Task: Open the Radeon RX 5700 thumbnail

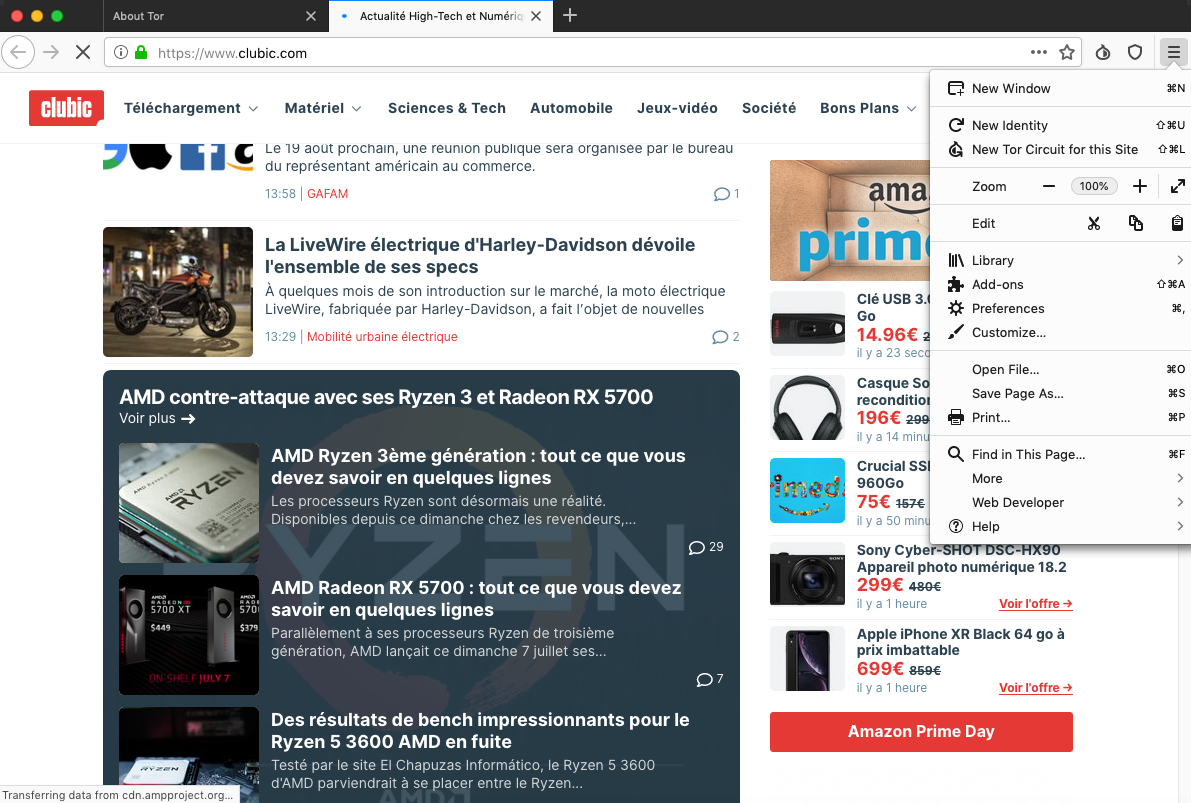Action: coord(189,635)
